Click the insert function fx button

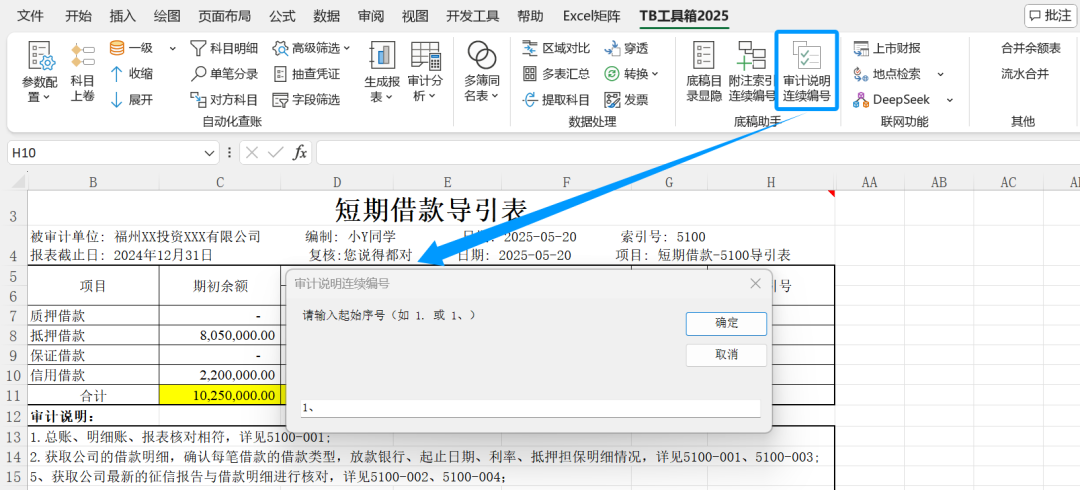pos(300,153)
